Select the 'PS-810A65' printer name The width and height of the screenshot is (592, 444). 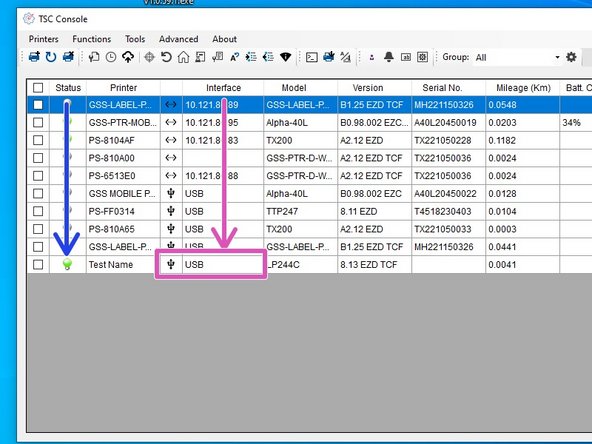(x=111, y=229)
